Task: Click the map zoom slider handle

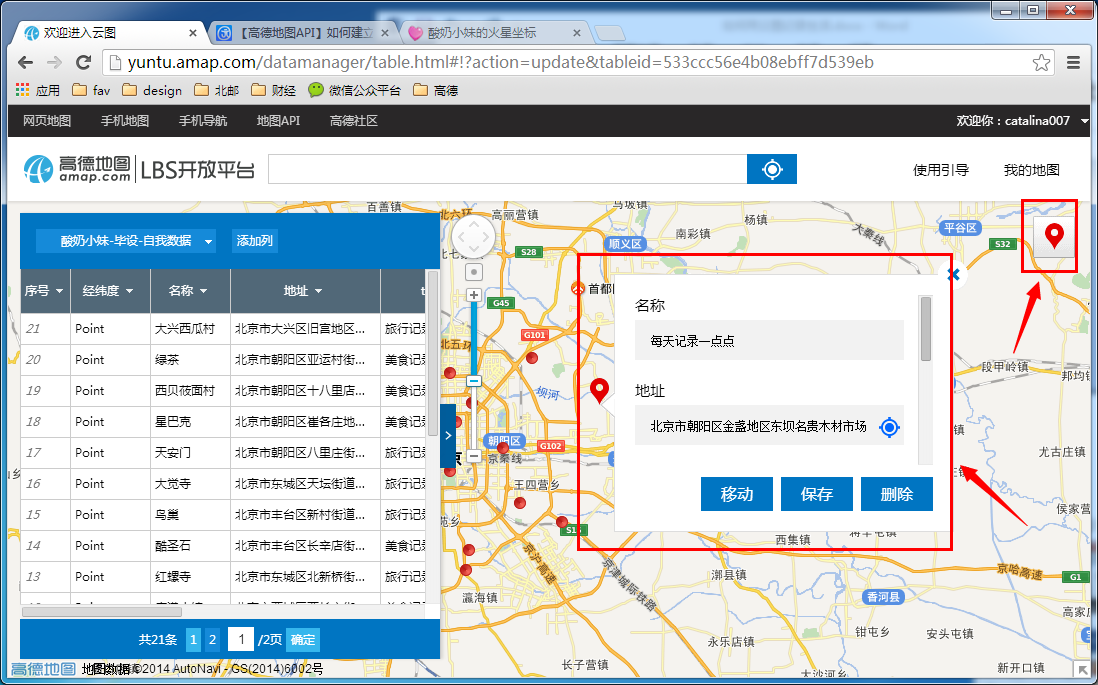Action: click(x=474, y=381)
